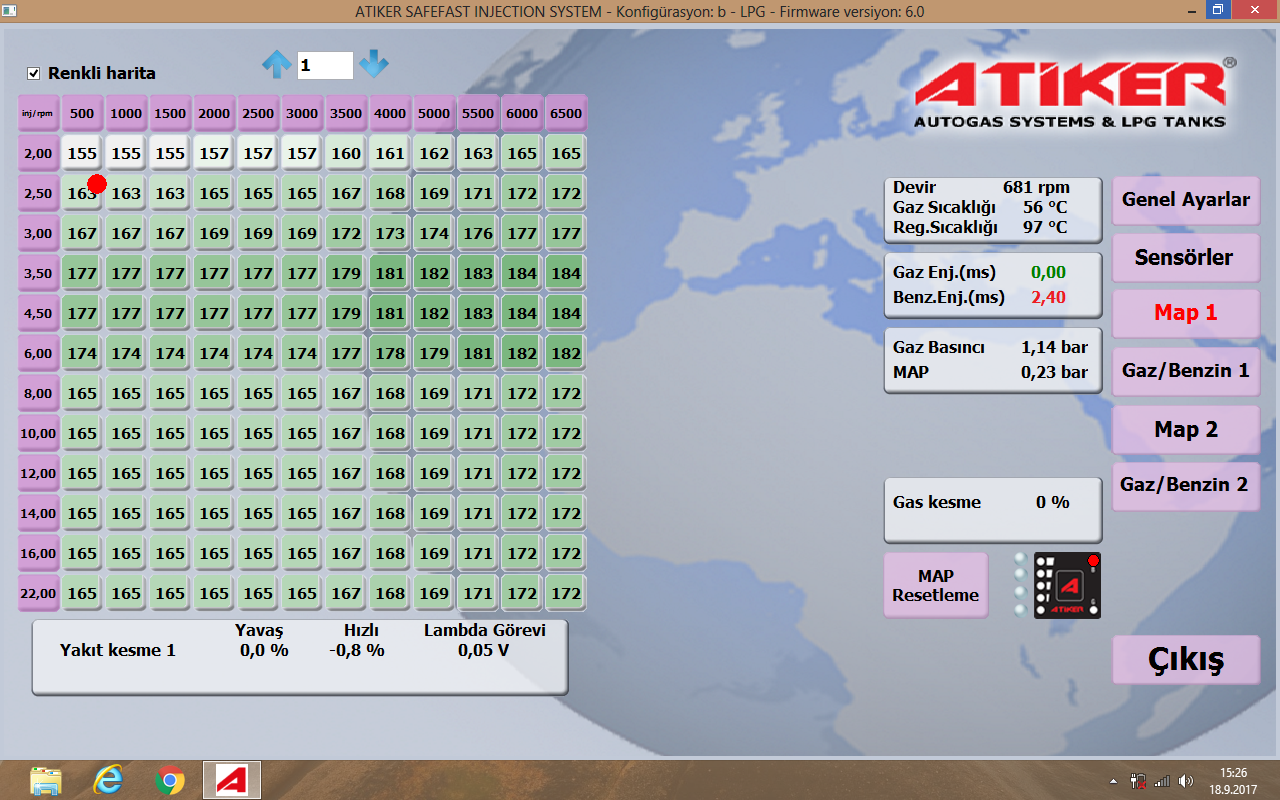Open Gaz/Benzin 1 page
The height and width of the screenshot is (800, 1280).
tap(1186, 371)
